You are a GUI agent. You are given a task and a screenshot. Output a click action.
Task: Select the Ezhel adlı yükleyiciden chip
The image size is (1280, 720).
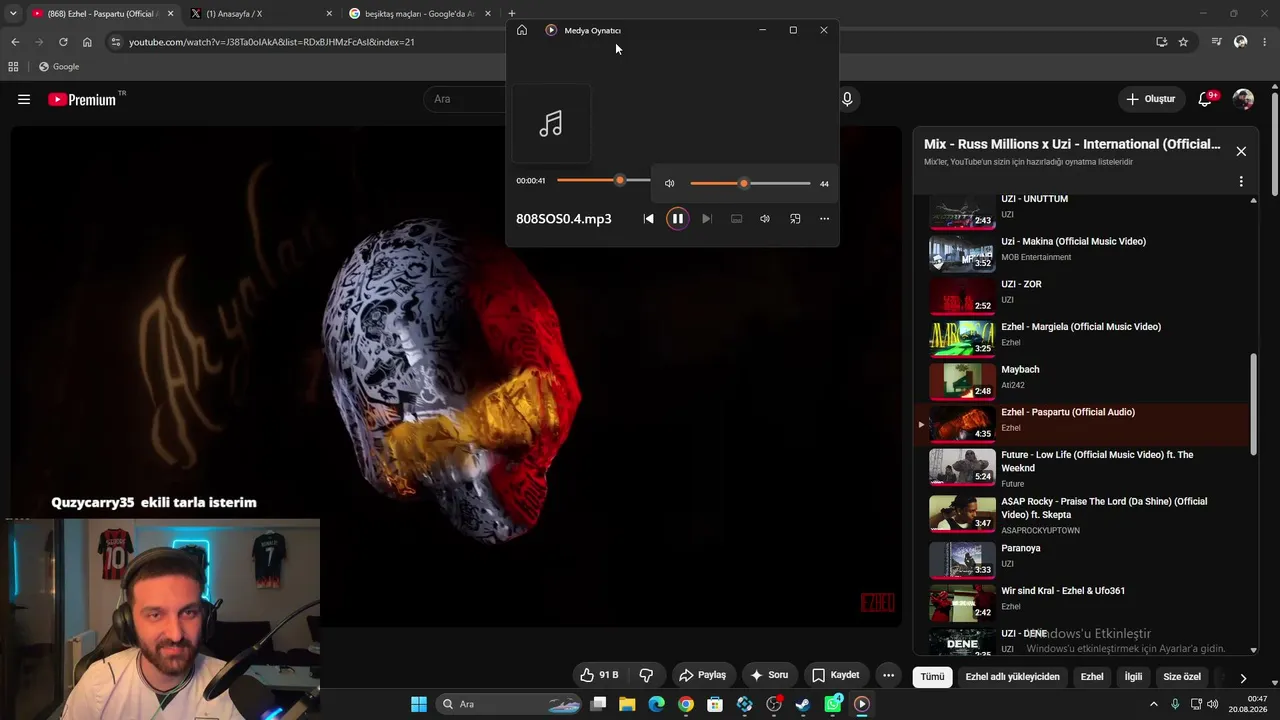click(1012, 677)
